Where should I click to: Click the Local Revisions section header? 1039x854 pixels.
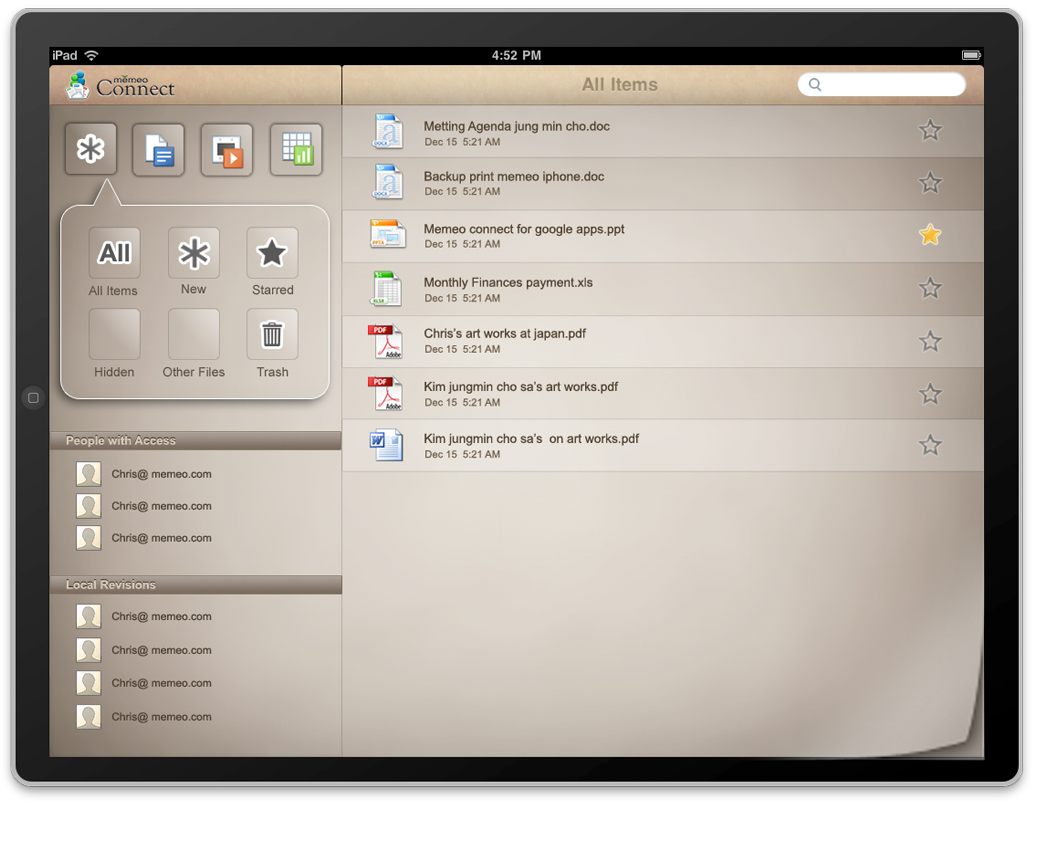tap(196, 585)
